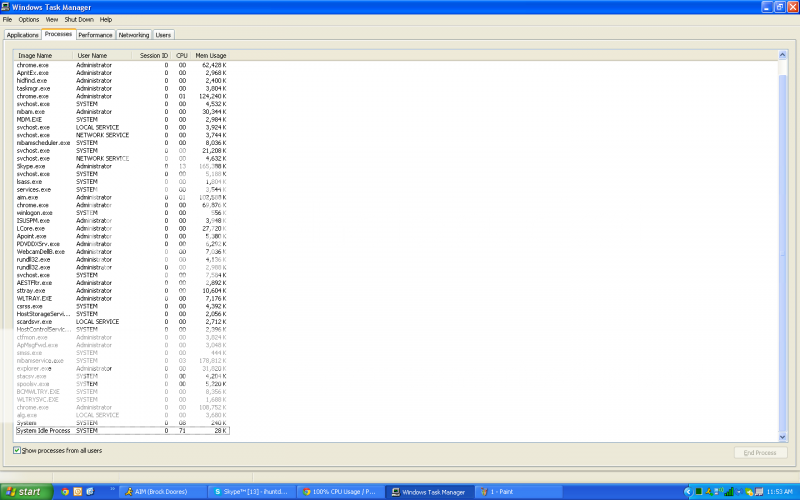Select the services.exe process row
800x500 pixels.
[x=122, y=190]
